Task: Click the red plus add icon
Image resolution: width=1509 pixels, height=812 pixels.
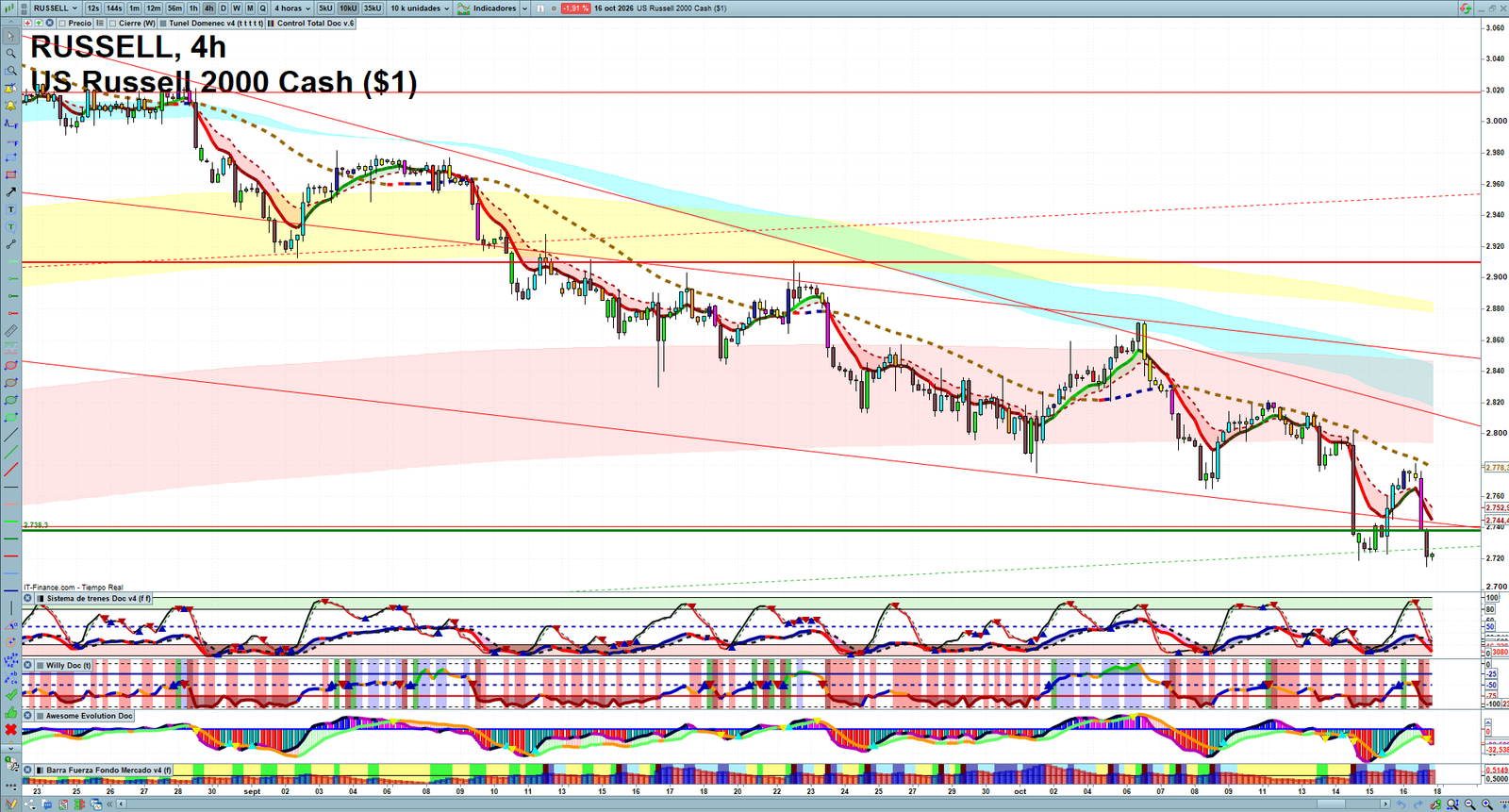Action: pos(27,23)
